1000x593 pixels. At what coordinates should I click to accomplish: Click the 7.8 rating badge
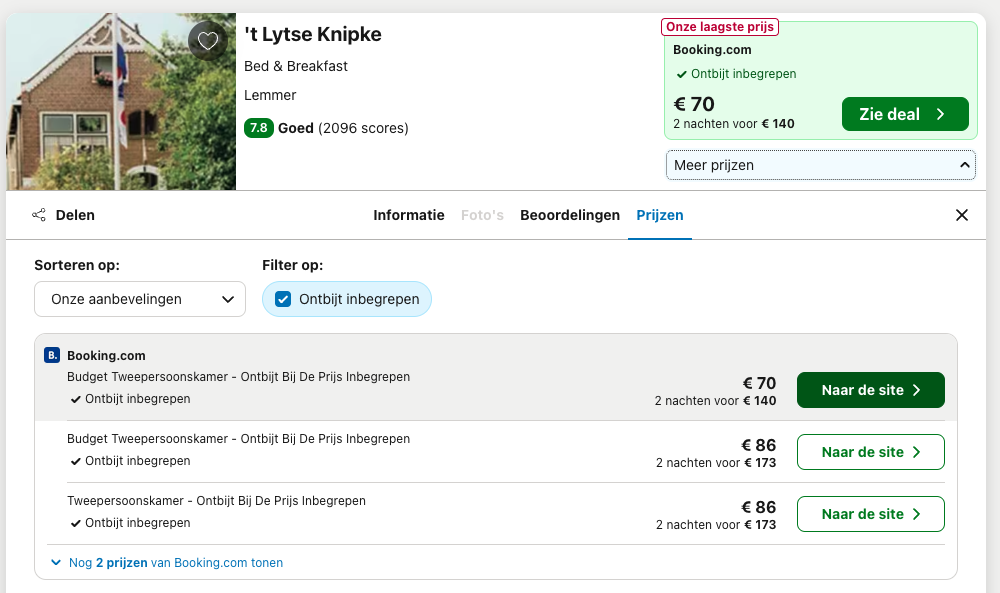tap(258, 128)
